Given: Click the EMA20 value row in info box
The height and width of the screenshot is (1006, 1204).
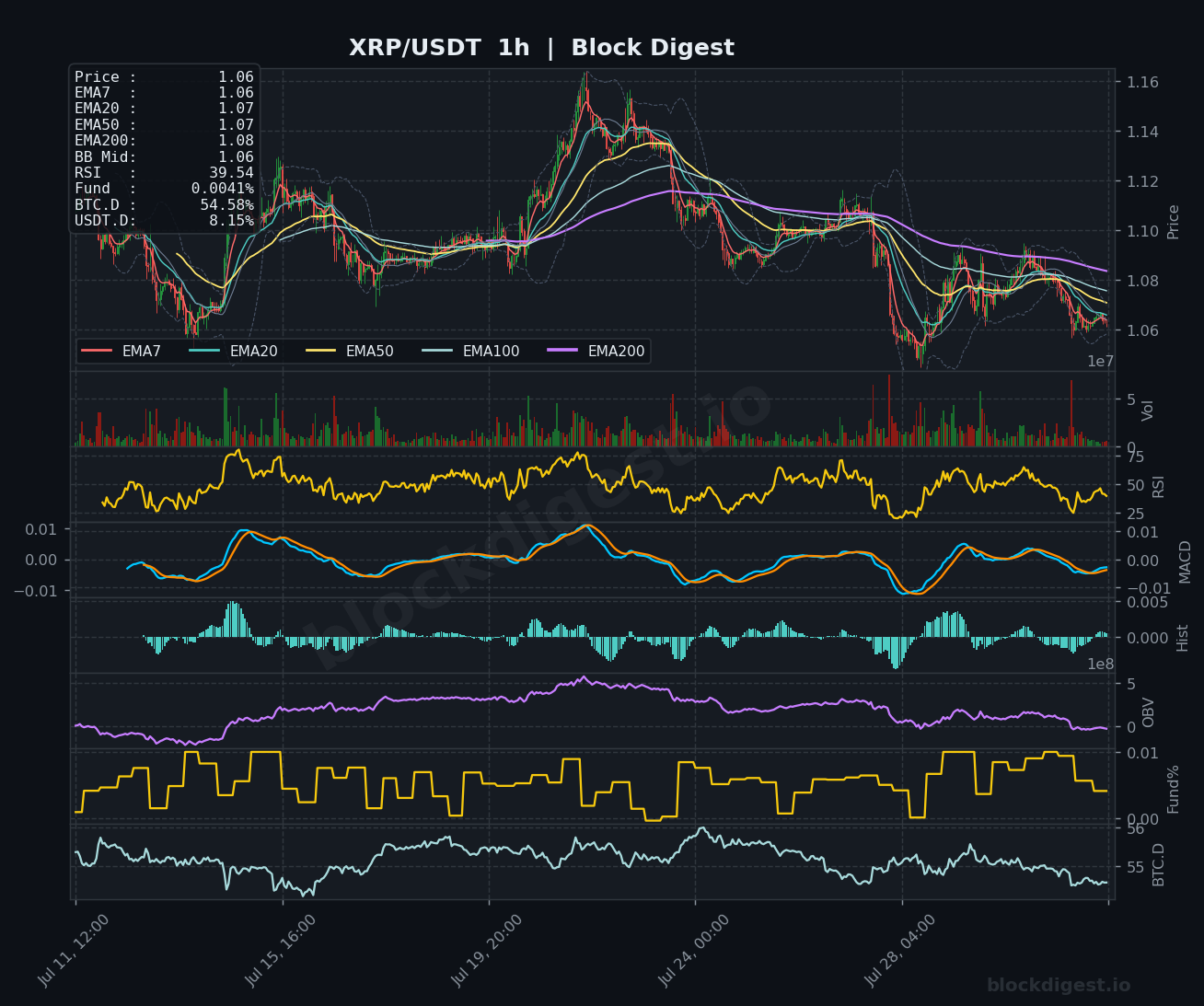Looking at the screenshot, I should [164, 109].
